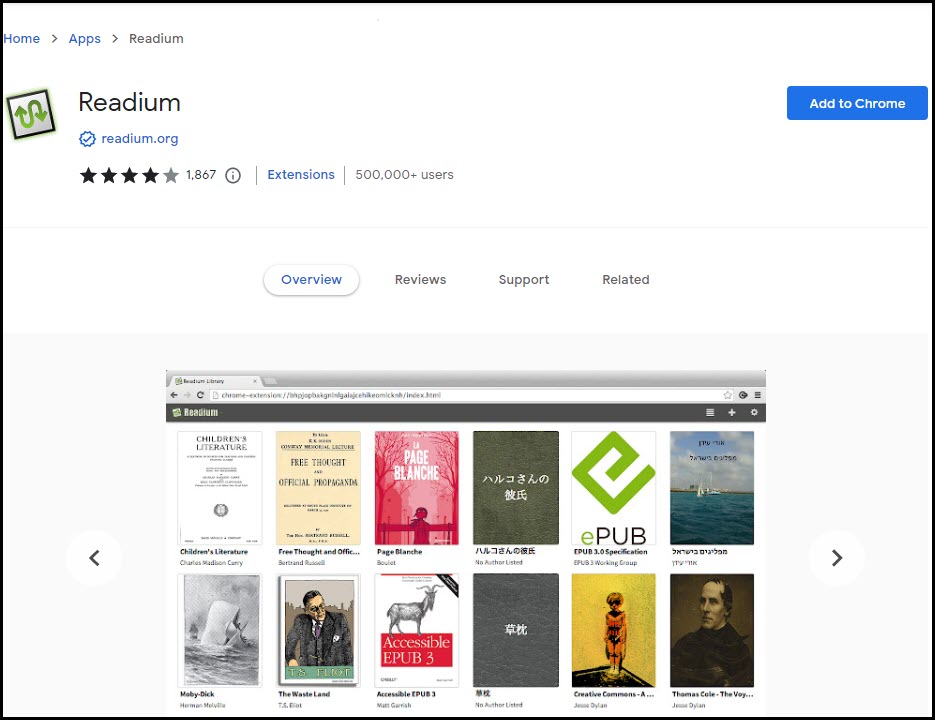935x720 pixels.
Task: Click the reload icon in screenshot browser bar
Action: click(200, 395)
